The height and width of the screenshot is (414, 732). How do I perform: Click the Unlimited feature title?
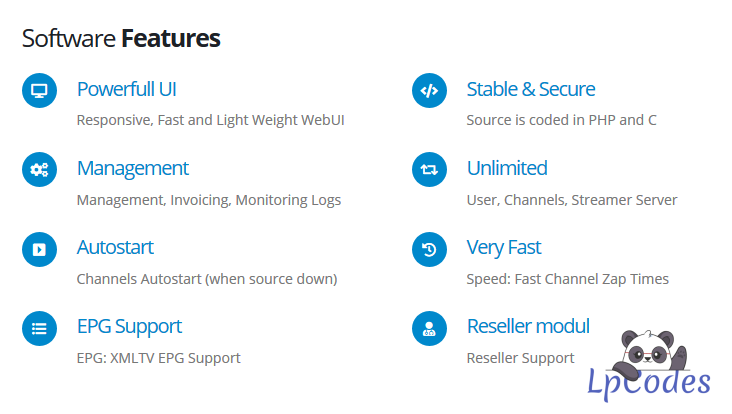pyautogui.click(x=506, y=168)
